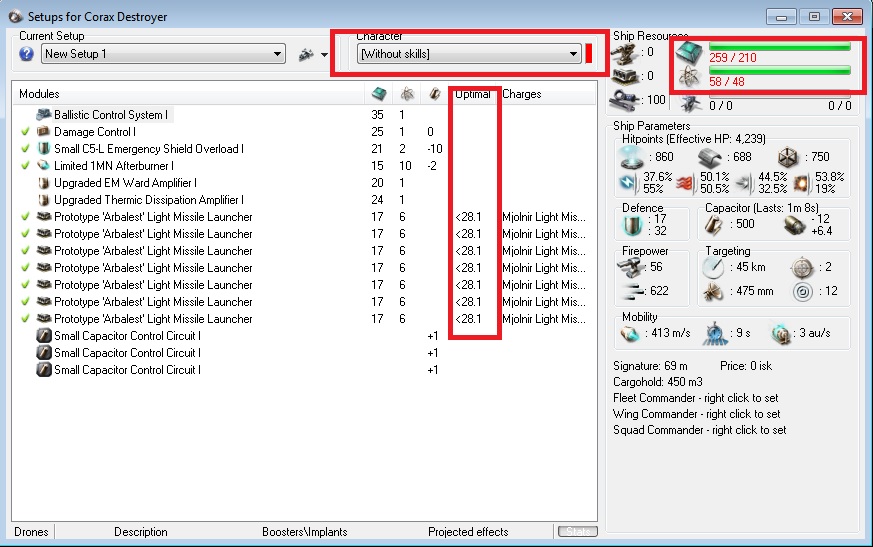Toggle the Limited 1MN Afterburner I checkmark
The height and width of the screenshot is (547, 873).
tap(25, 165)
